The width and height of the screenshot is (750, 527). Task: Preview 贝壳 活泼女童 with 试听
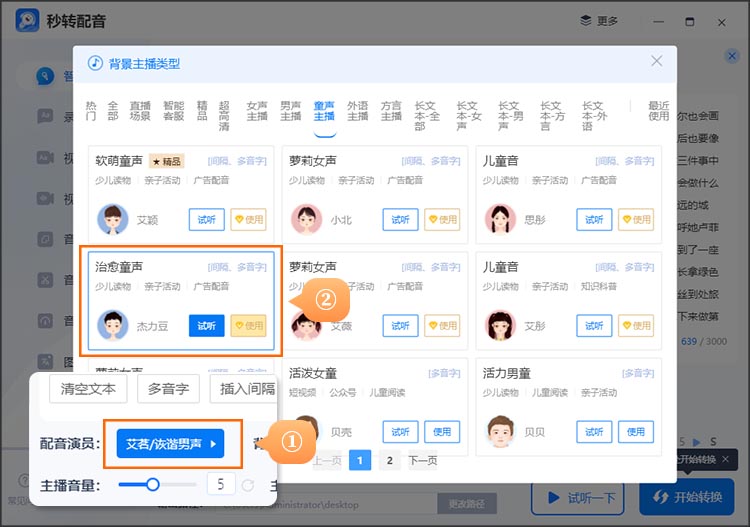[x=400, y=432]
